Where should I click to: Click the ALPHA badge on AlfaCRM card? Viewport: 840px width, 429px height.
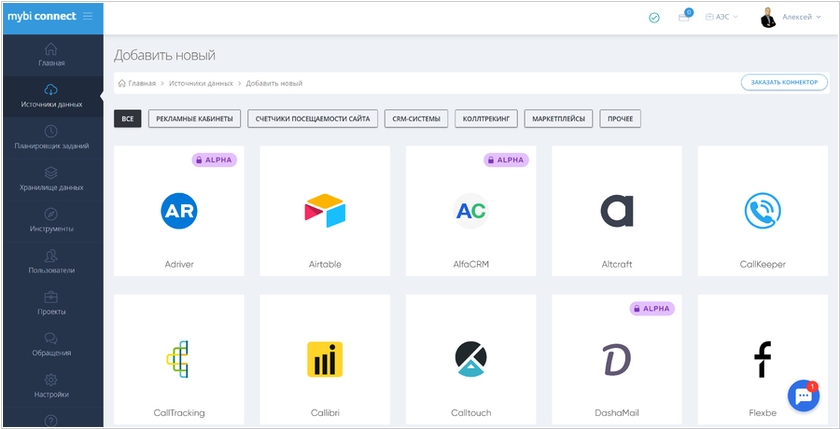[506, 160]
